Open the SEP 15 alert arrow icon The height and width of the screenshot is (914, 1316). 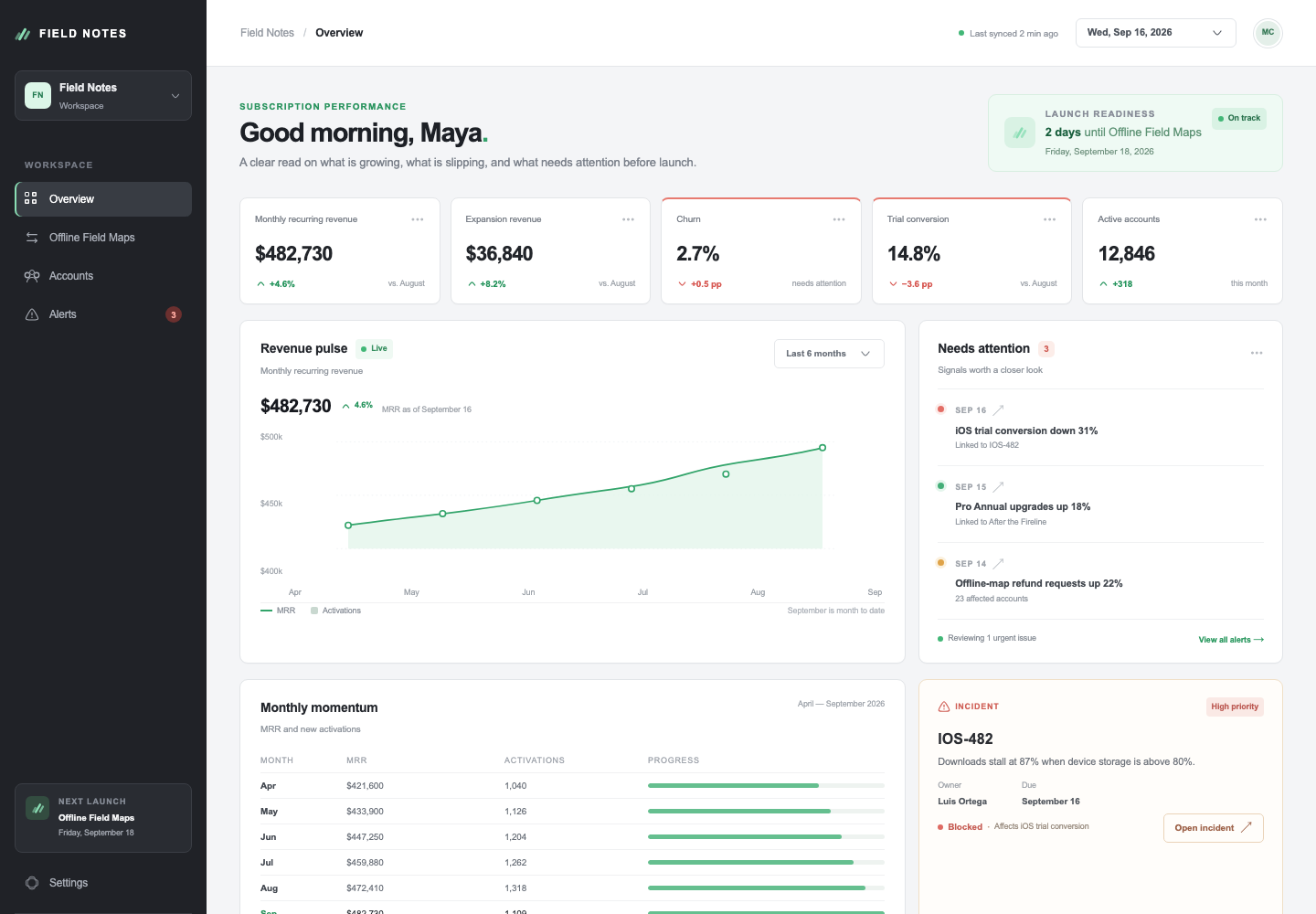pyautogui.click(x=998, y=487)
